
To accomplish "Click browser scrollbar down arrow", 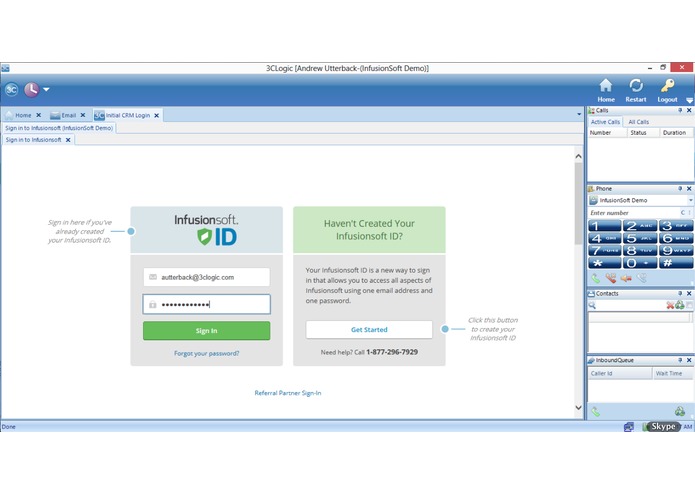I will coord(578,408).
